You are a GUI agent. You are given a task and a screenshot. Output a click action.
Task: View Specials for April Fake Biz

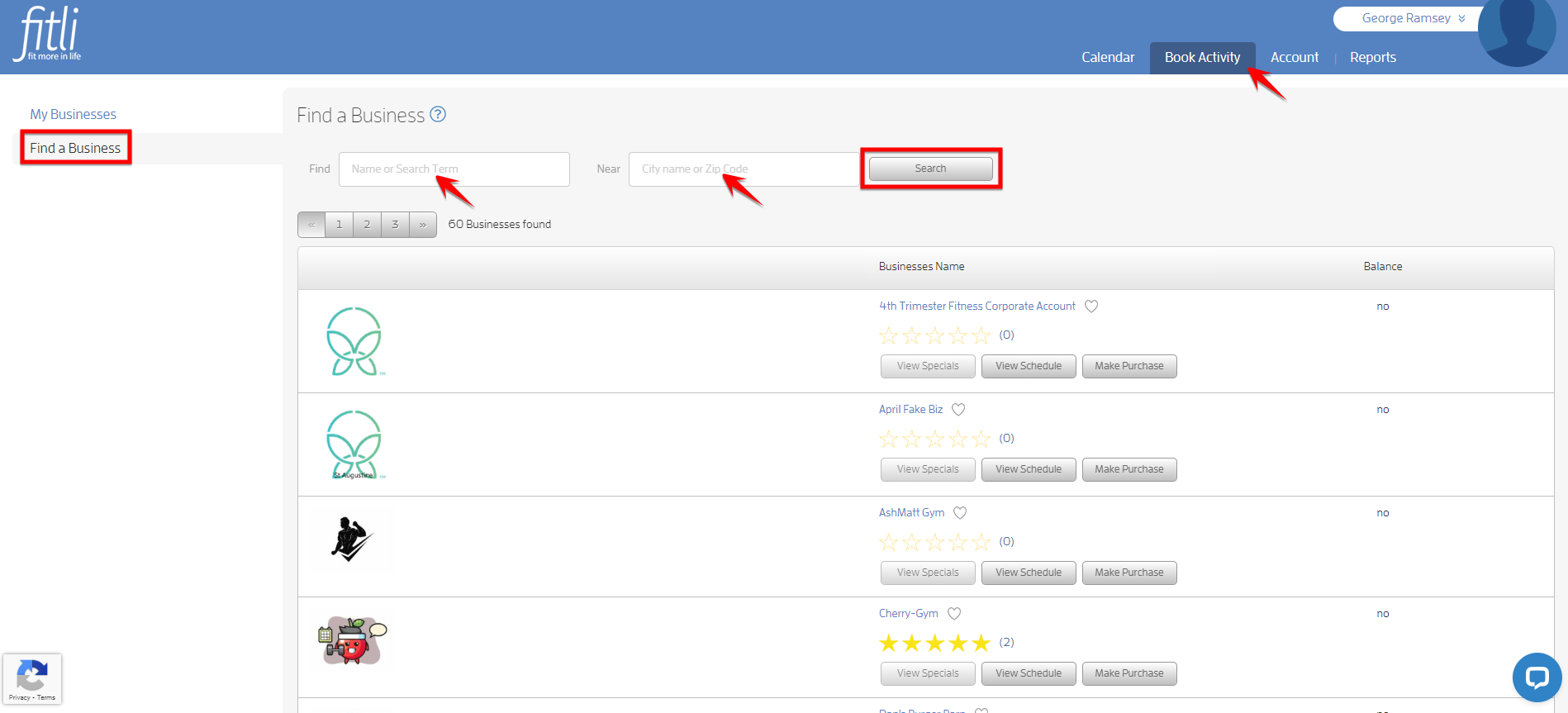[928, 469]
